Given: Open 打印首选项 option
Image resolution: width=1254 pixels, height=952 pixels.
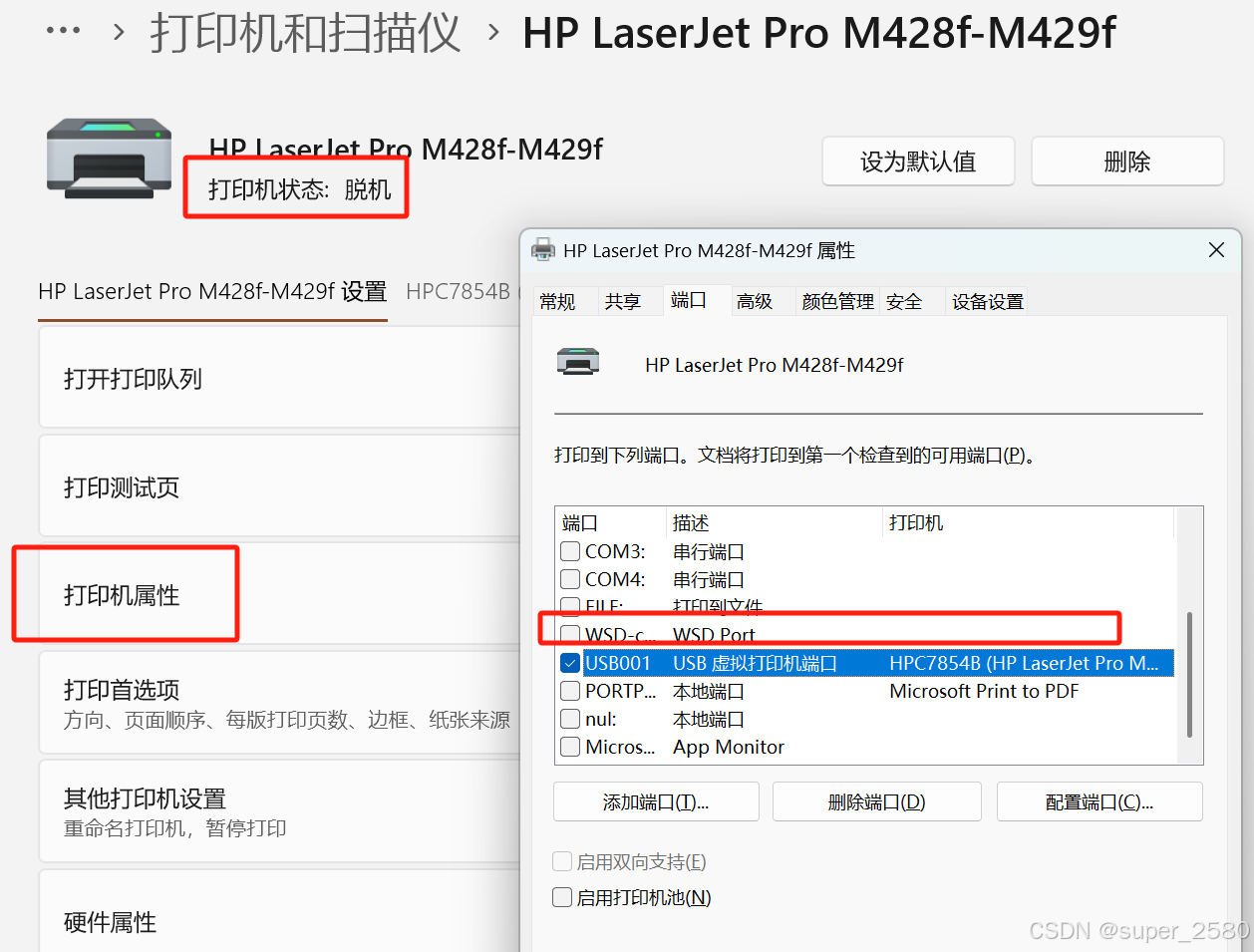Looking at the screenshot, I should [279, 703].
